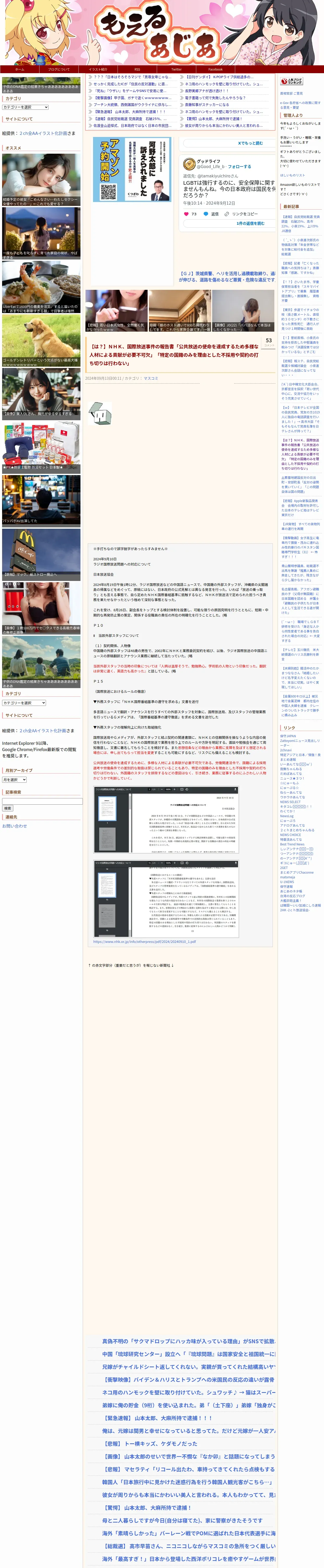Open the ブログについて navigation tab
This screenshot has height=1568, width=324.
[59, 70]
